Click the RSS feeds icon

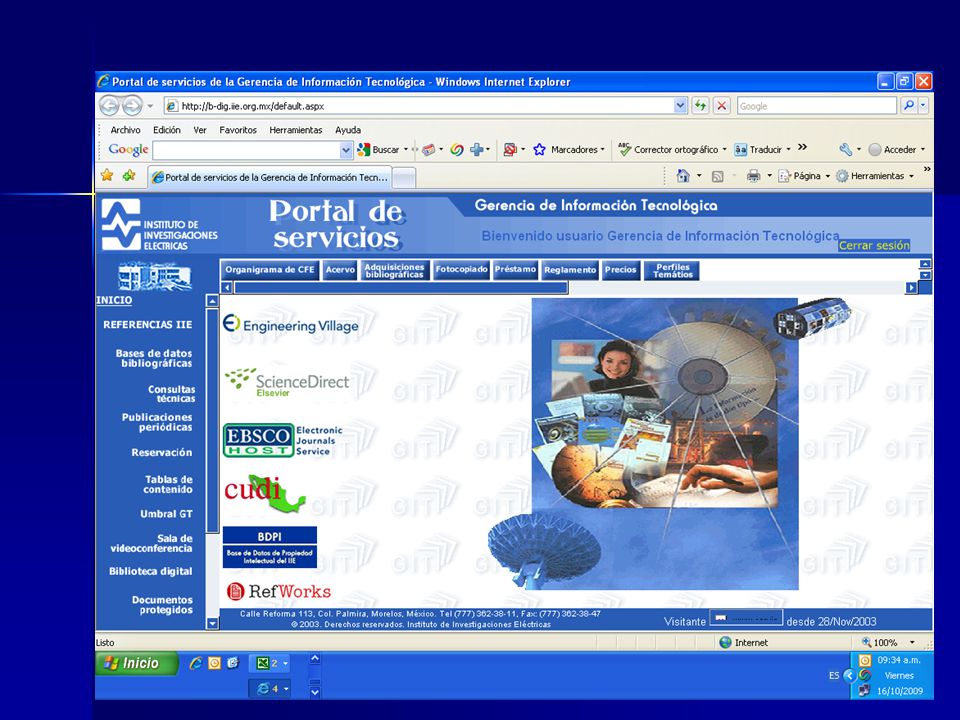click(x=718, y=176)
